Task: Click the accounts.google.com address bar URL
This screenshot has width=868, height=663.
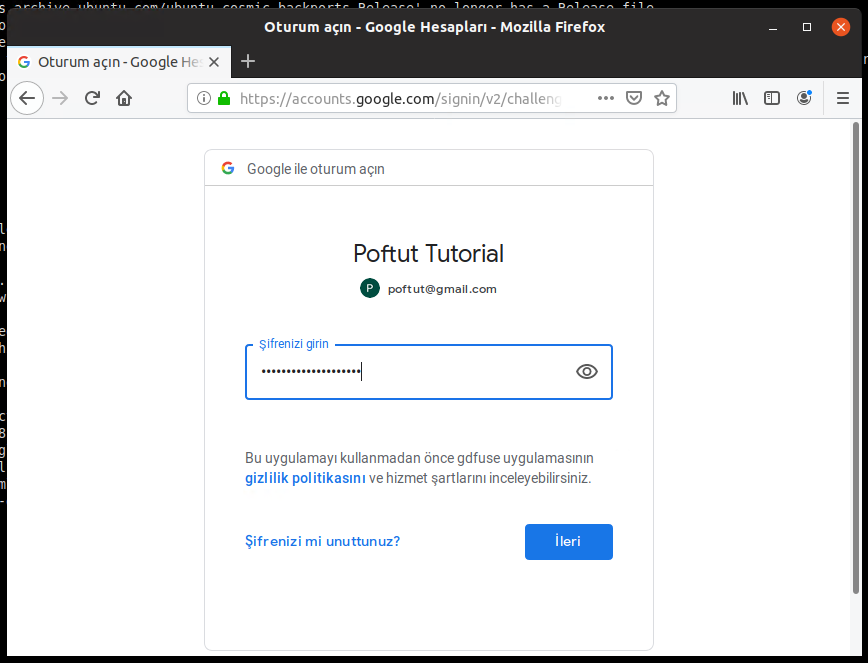Action: click(401, 99)
